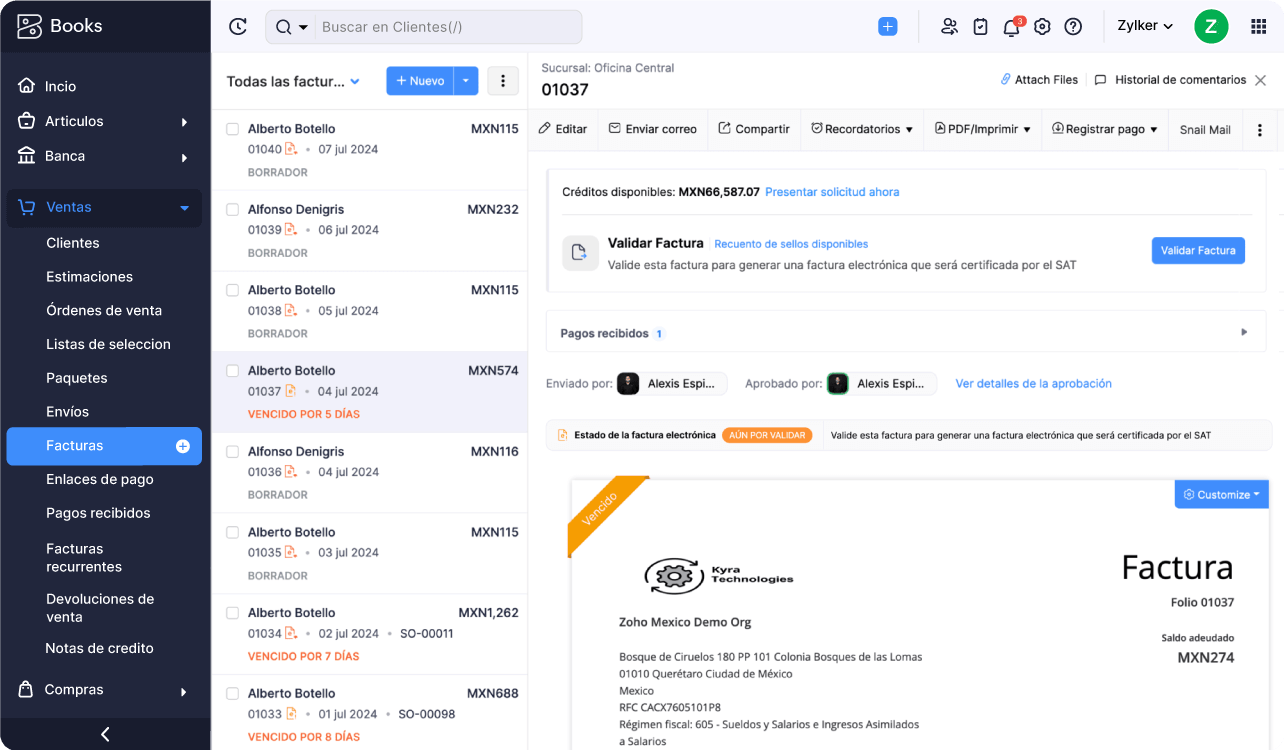The height and width of the screenshot is (750, 1284).
Task: Select checkbox for invoice 01034
Action: click(x=232, y=613)
